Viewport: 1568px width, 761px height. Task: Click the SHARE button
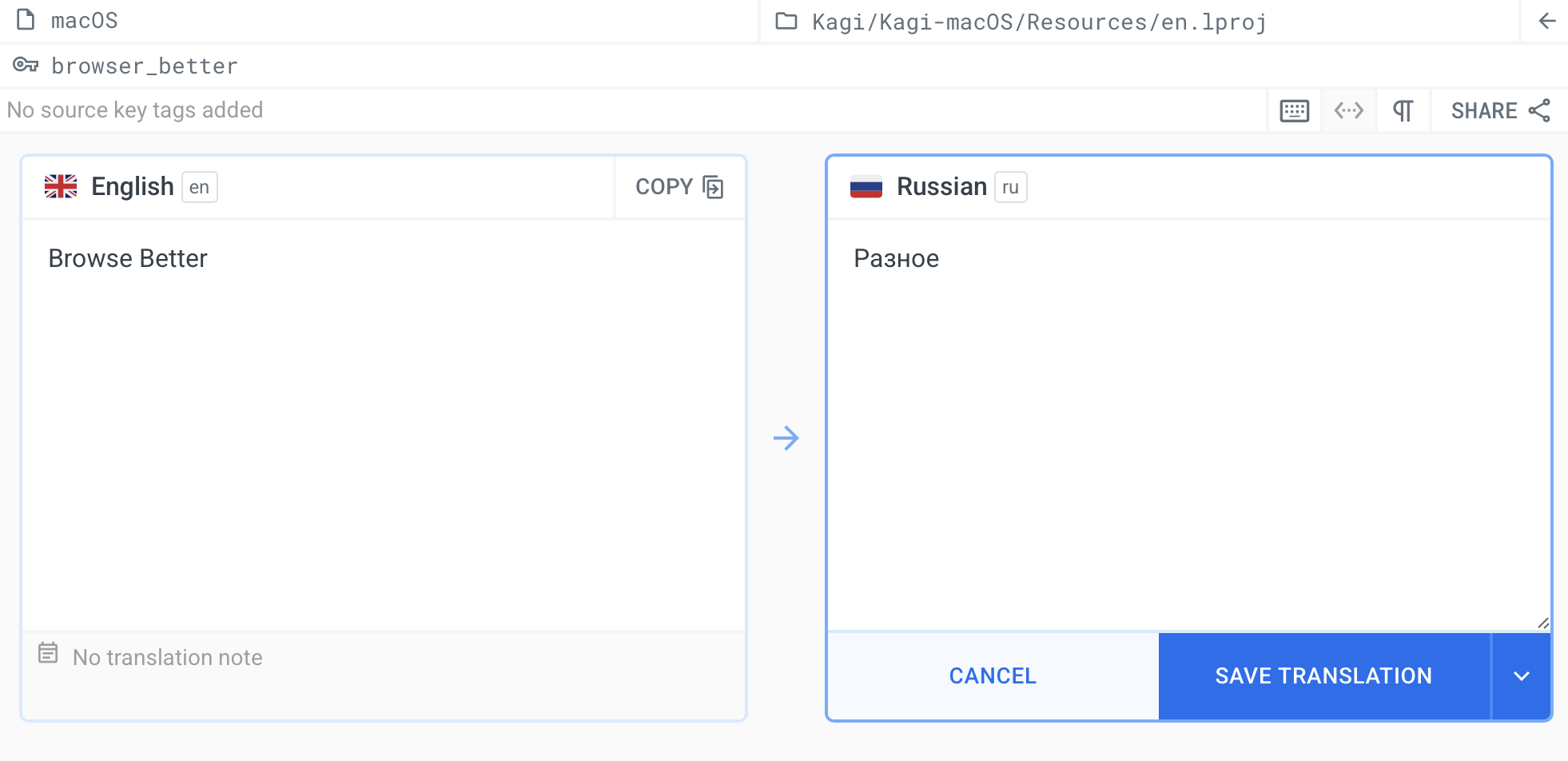(x=1499, y=110)
